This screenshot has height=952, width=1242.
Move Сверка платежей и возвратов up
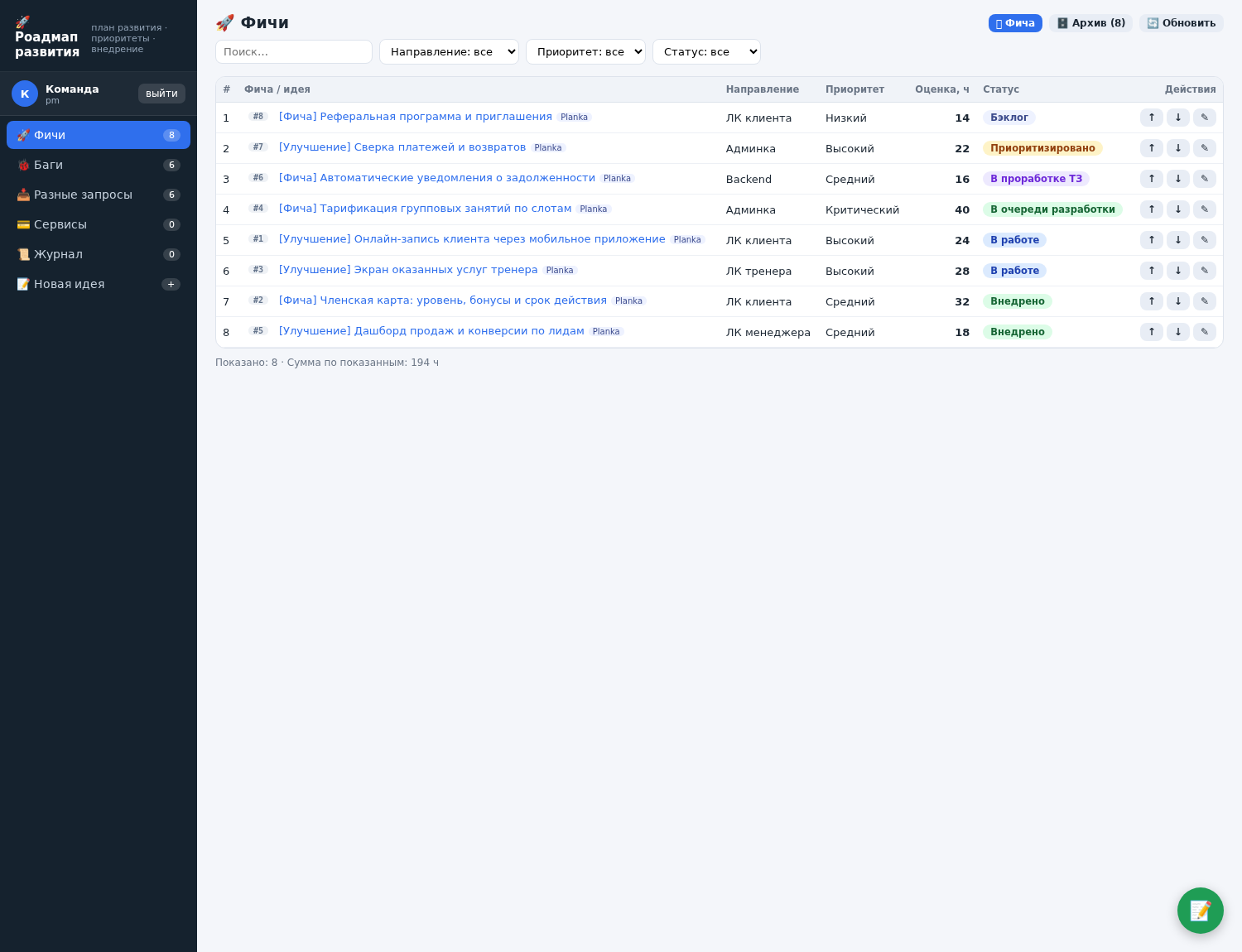(1152, 148)
